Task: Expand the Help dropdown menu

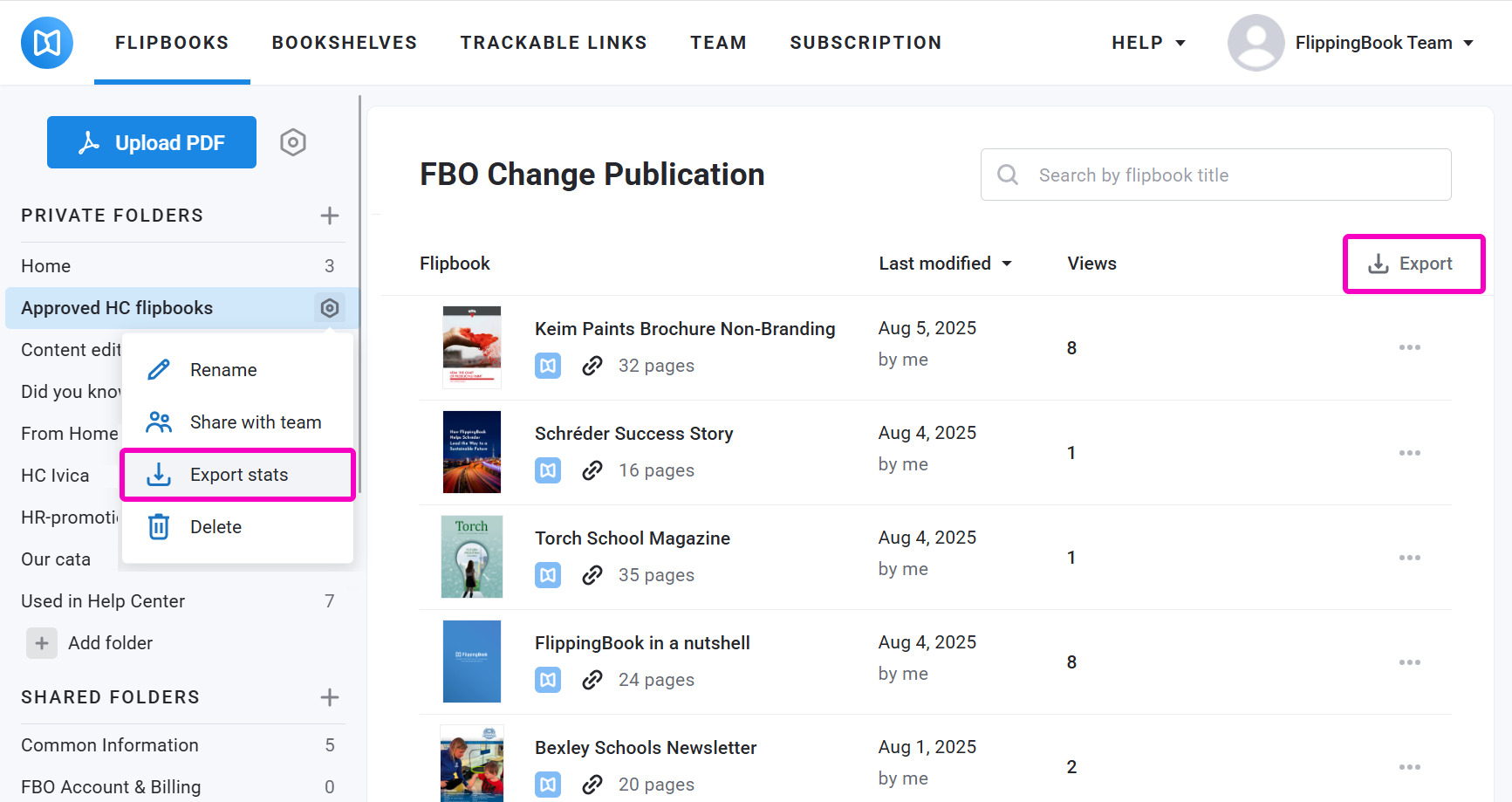Action: coord(1147,43)
